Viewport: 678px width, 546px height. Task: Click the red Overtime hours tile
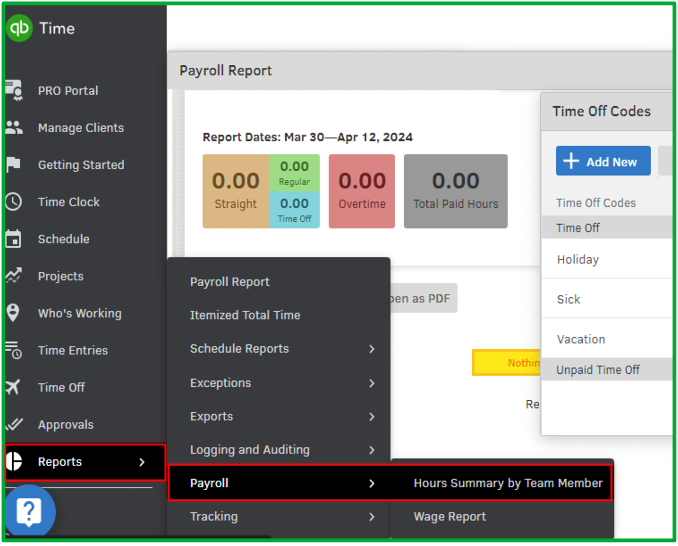362,191
